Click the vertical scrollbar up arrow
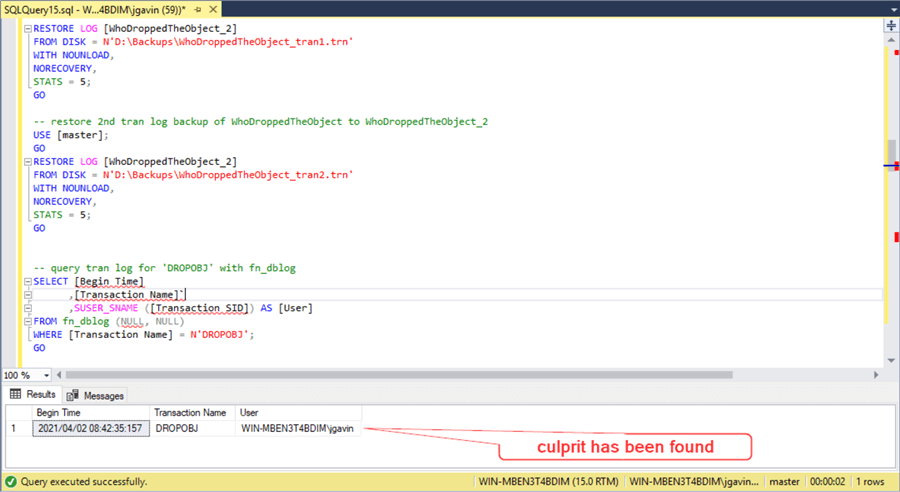This screenshot has height=492, width=900. [x=890, y=40]
